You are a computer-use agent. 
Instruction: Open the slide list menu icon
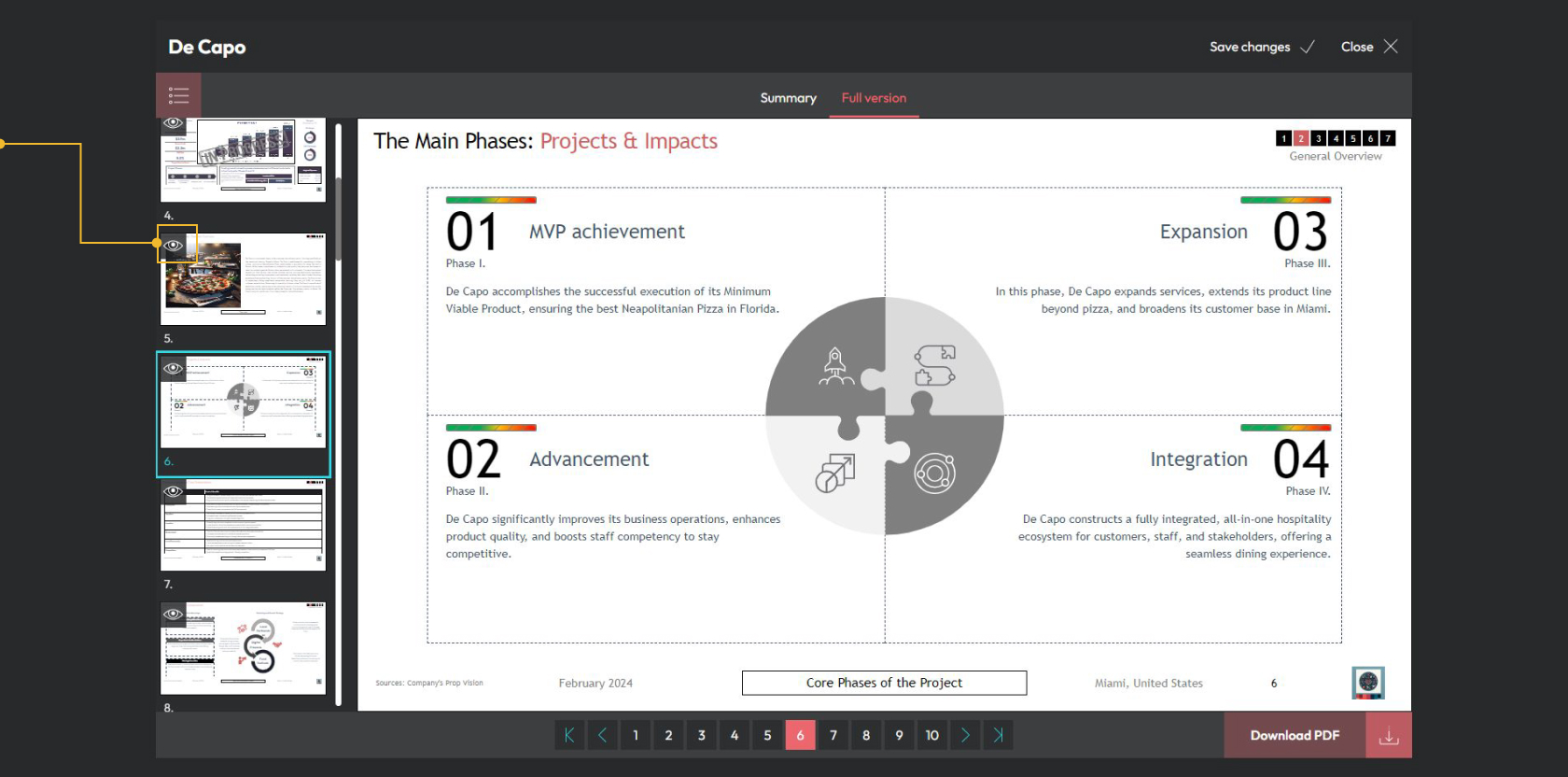point(178,95)
